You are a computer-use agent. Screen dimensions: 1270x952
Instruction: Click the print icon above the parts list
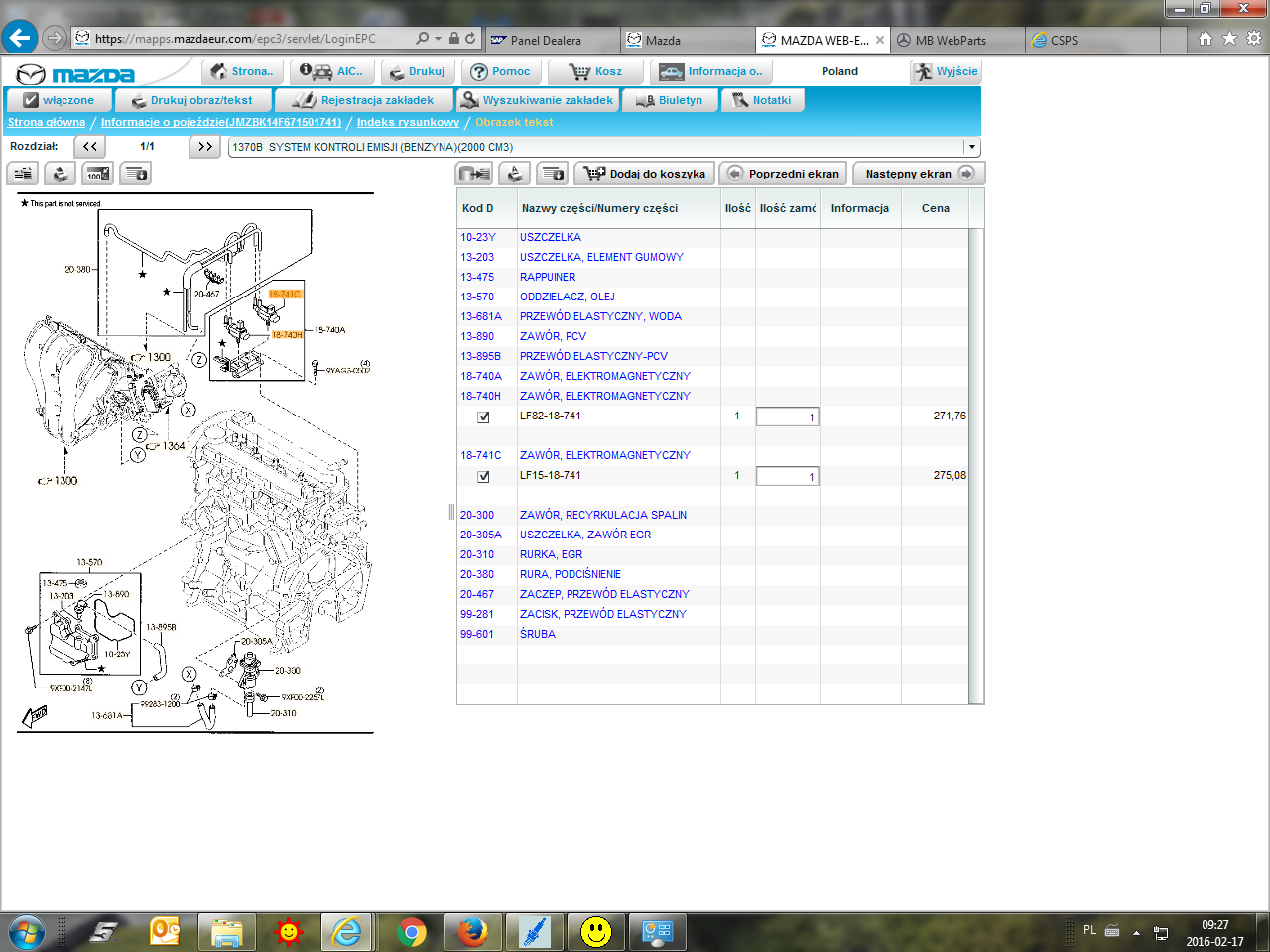(x=515, y=174)
